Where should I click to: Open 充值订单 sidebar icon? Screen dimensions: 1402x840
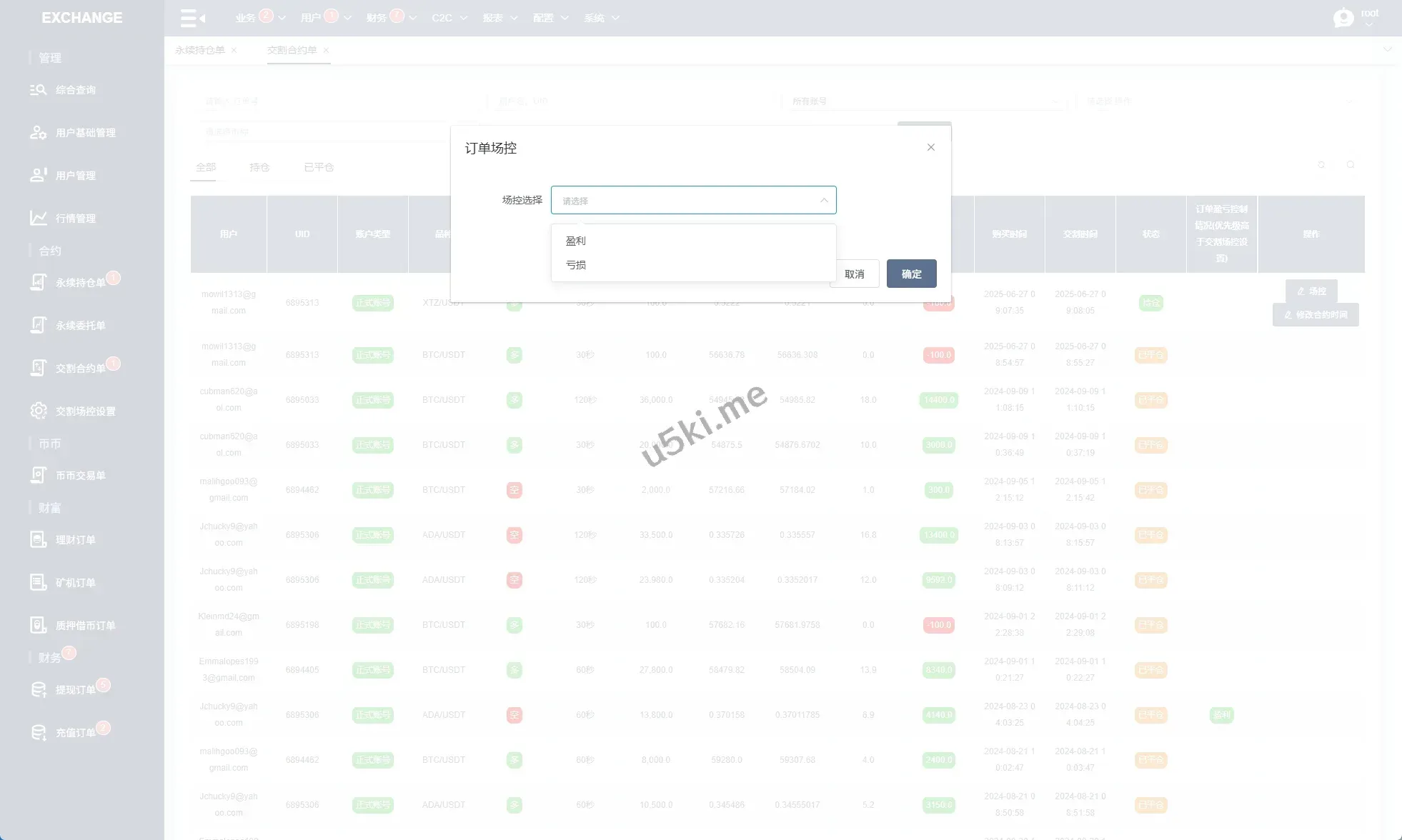click(38, 733)
